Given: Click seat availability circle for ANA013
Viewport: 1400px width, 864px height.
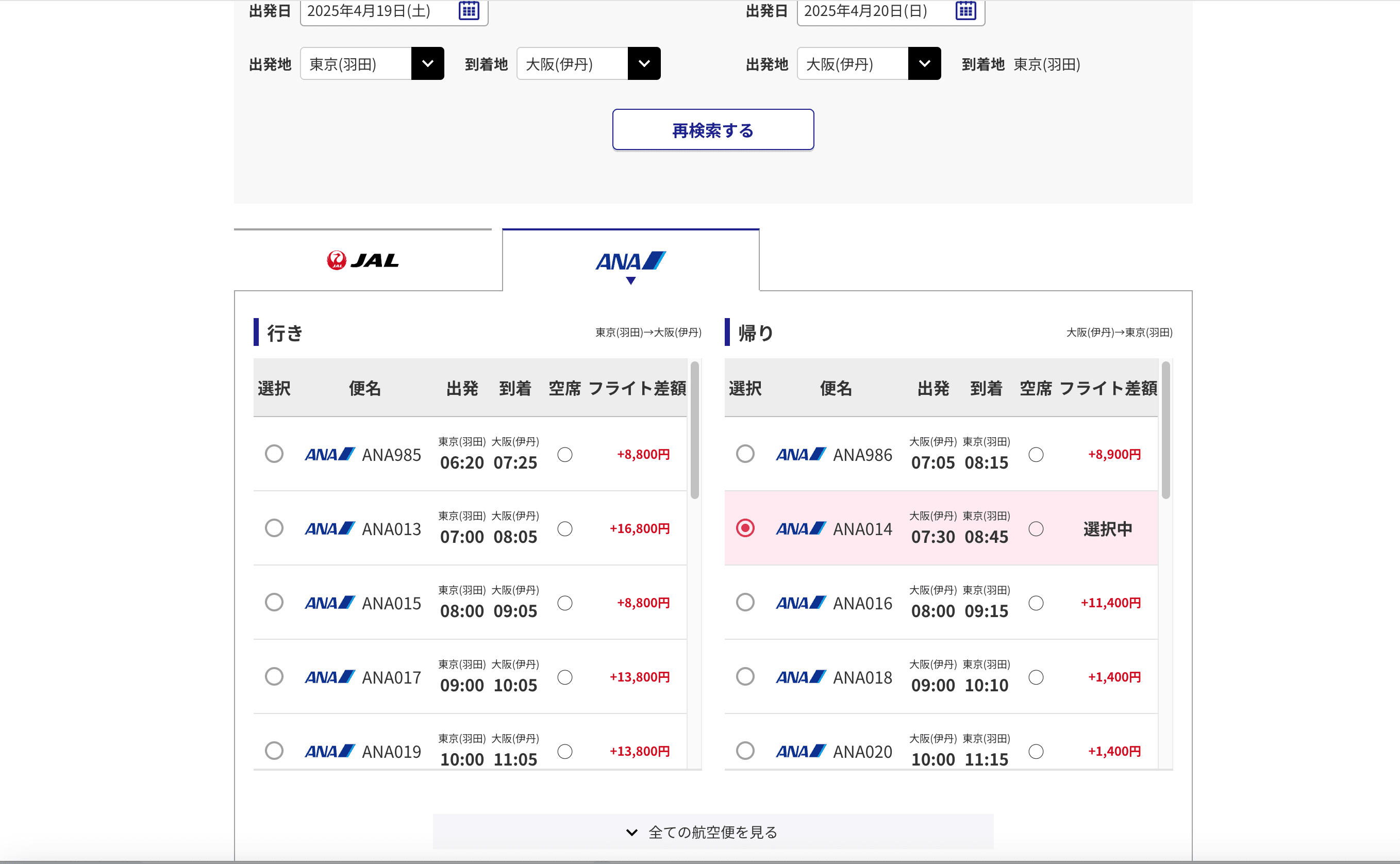Looking at the screenshot, I should pyautogui.click(x=565, y=528).
